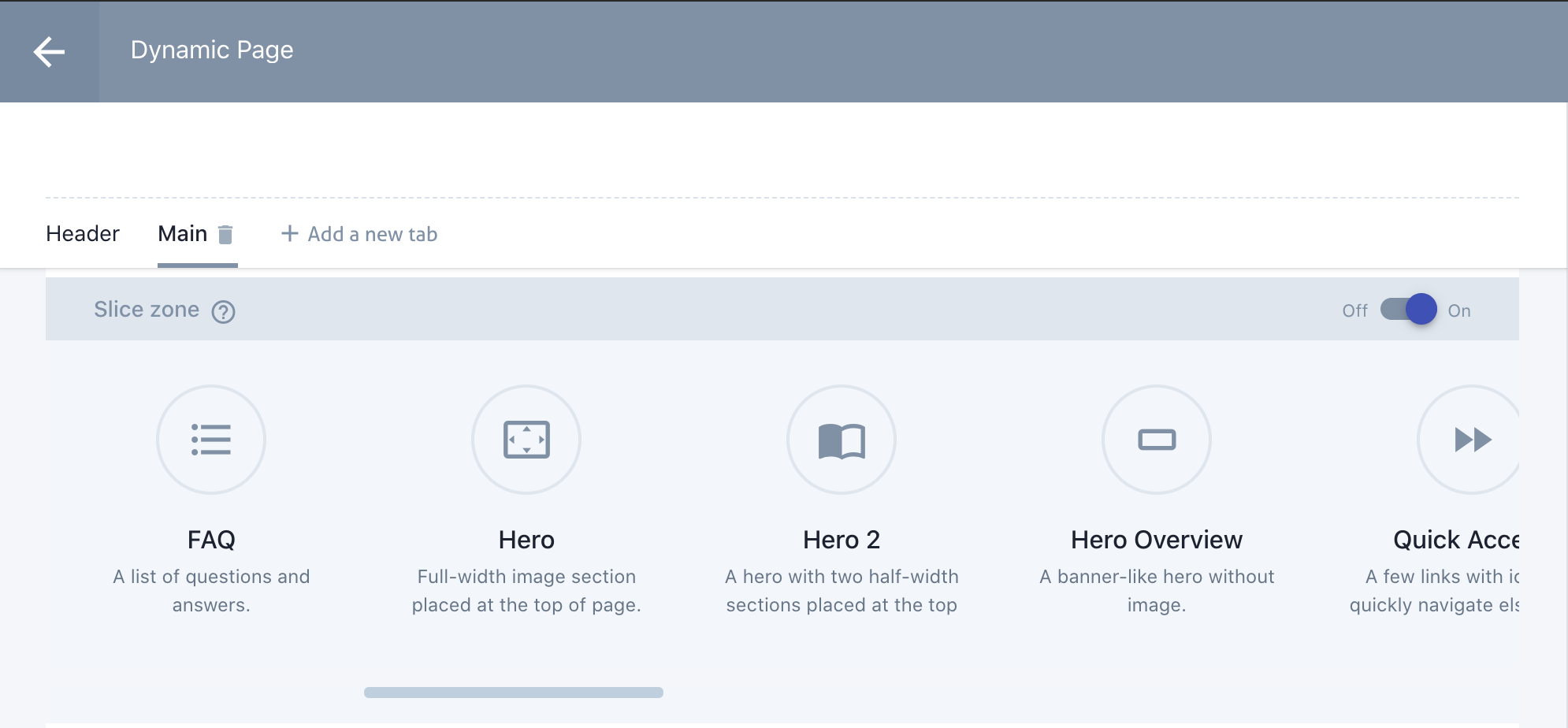
Task: Click the back arrow in the header
Action: tap(49, 52)
